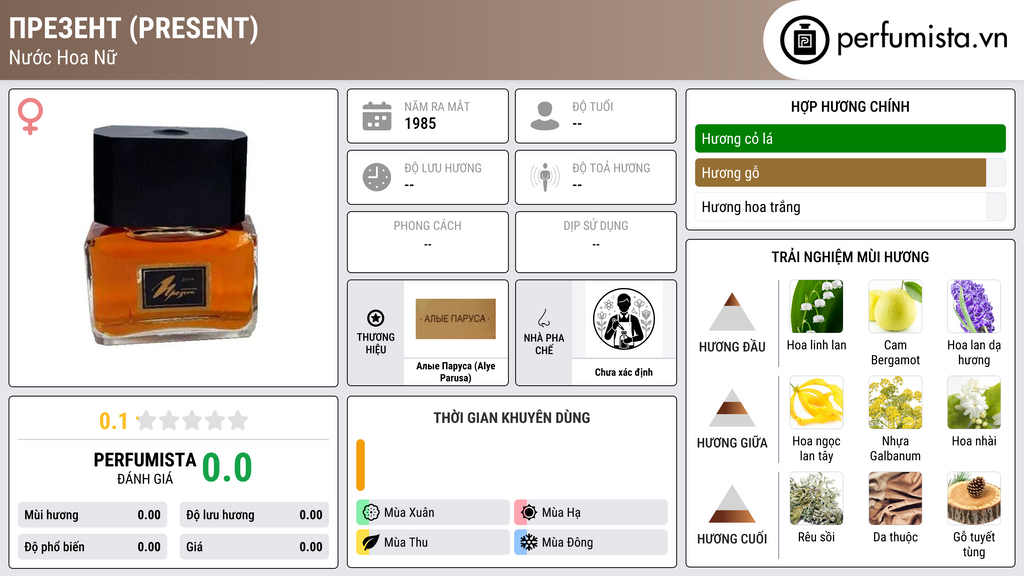The height and width of the screenshot is (576, 1024).
Task: Open the Hoa ngọc lan tây note image
Action: click(816, 402)
